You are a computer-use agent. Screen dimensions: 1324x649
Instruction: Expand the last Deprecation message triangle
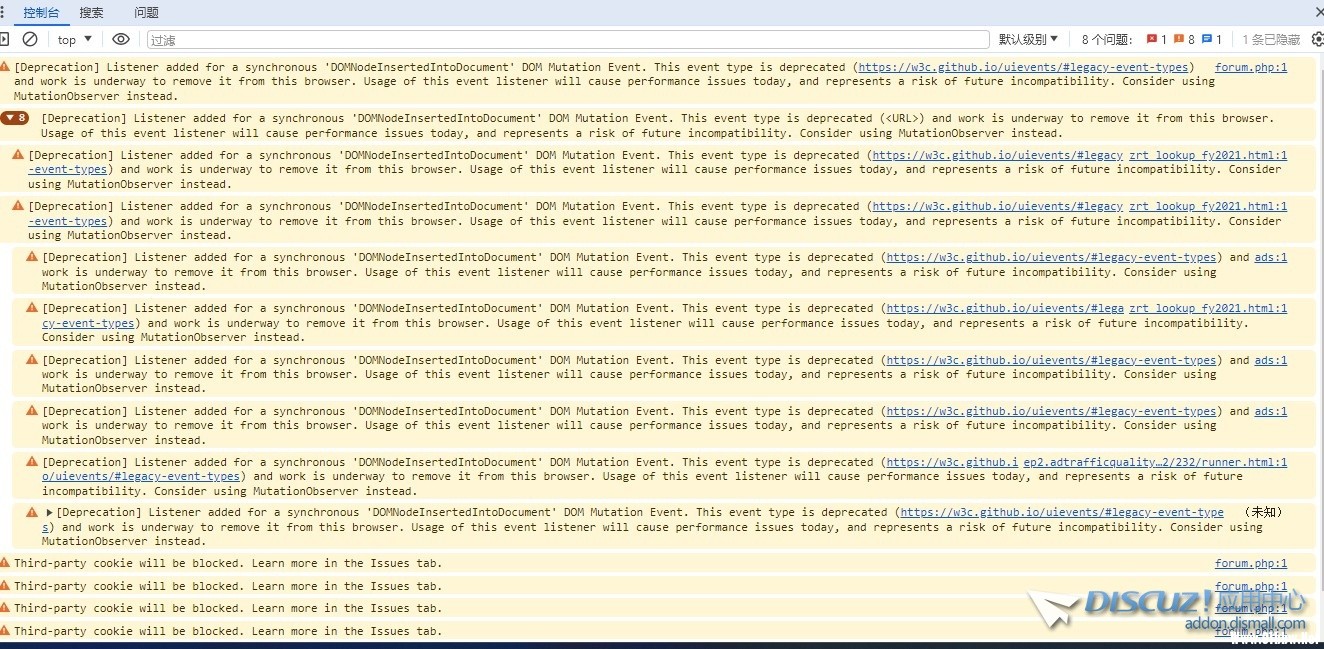(x=49, y=513)
